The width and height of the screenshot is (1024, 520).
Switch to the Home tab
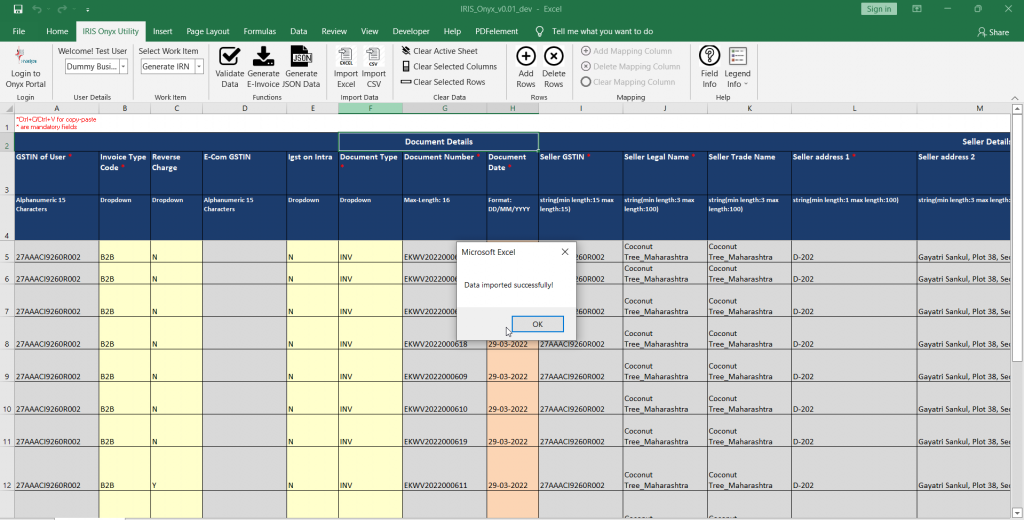tap(57, 31)
